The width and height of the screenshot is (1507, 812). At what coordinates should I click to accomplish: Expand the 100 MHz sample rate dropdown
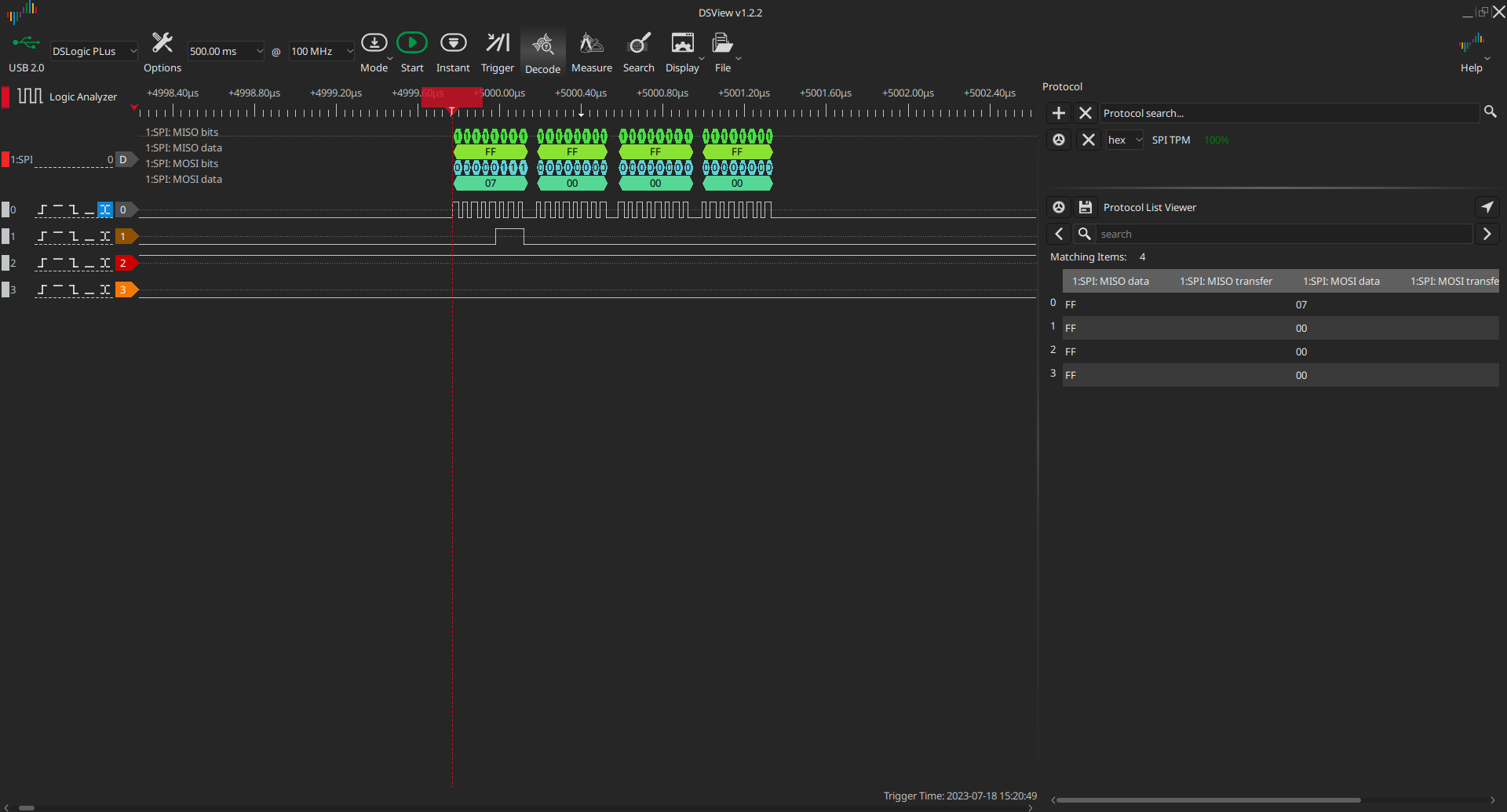(x=322, y=51)
